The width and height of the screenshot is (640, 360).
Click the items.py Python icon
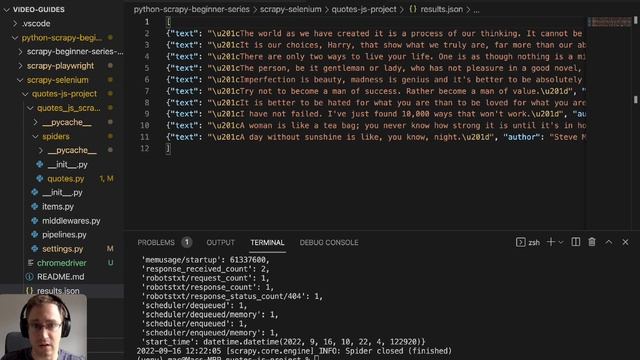(x=35, y=207)
